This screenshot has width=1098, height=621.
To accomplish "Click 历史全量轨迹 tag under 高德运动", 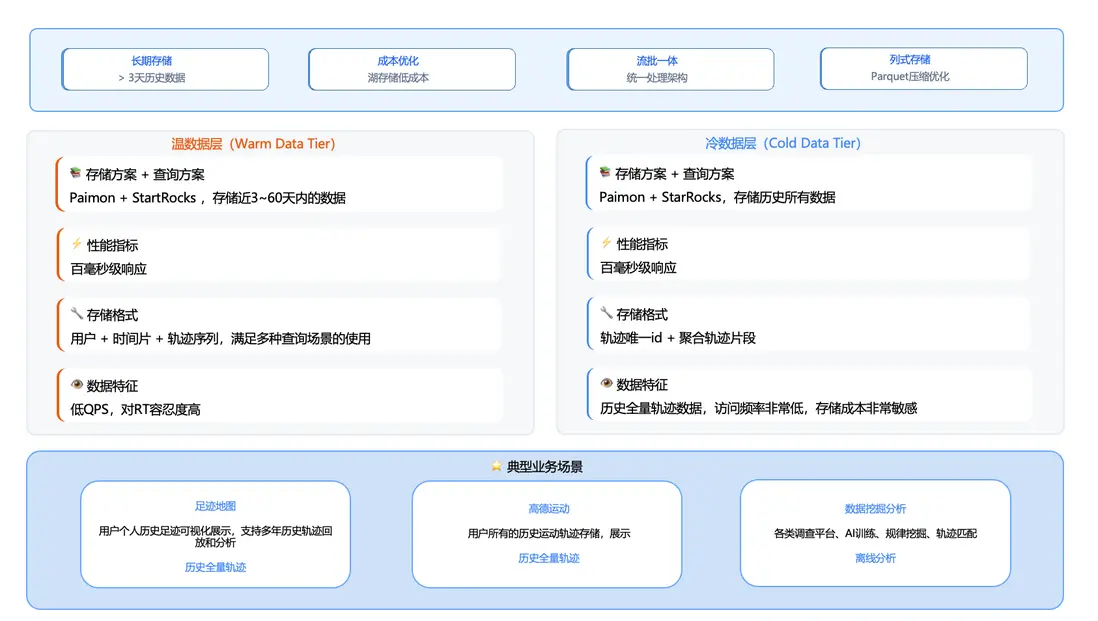I will pyautogui.click(x=548, y=558).
